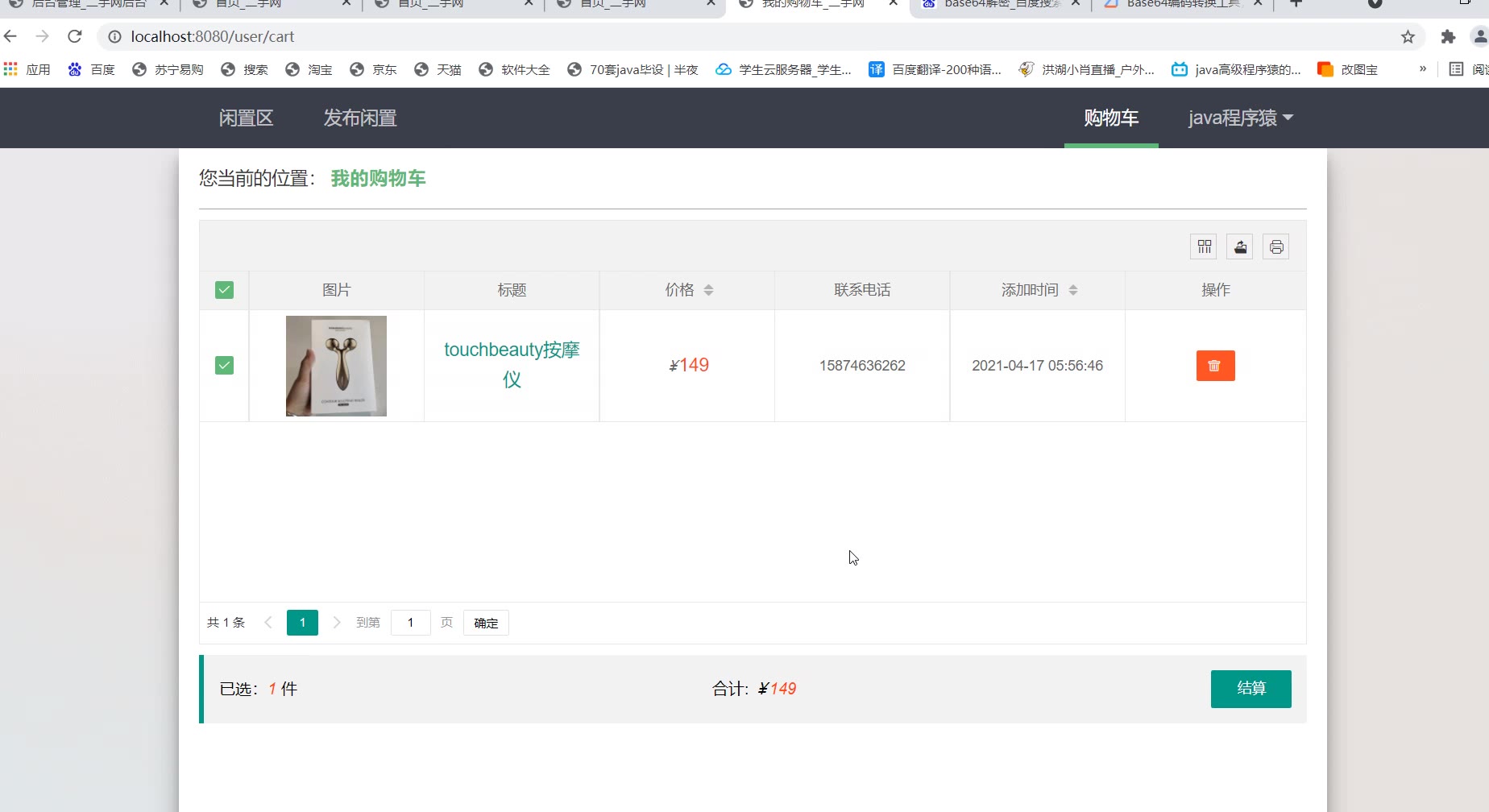Uncheck the touchbeauty按摩仪 row checkbox

[224, 366]
